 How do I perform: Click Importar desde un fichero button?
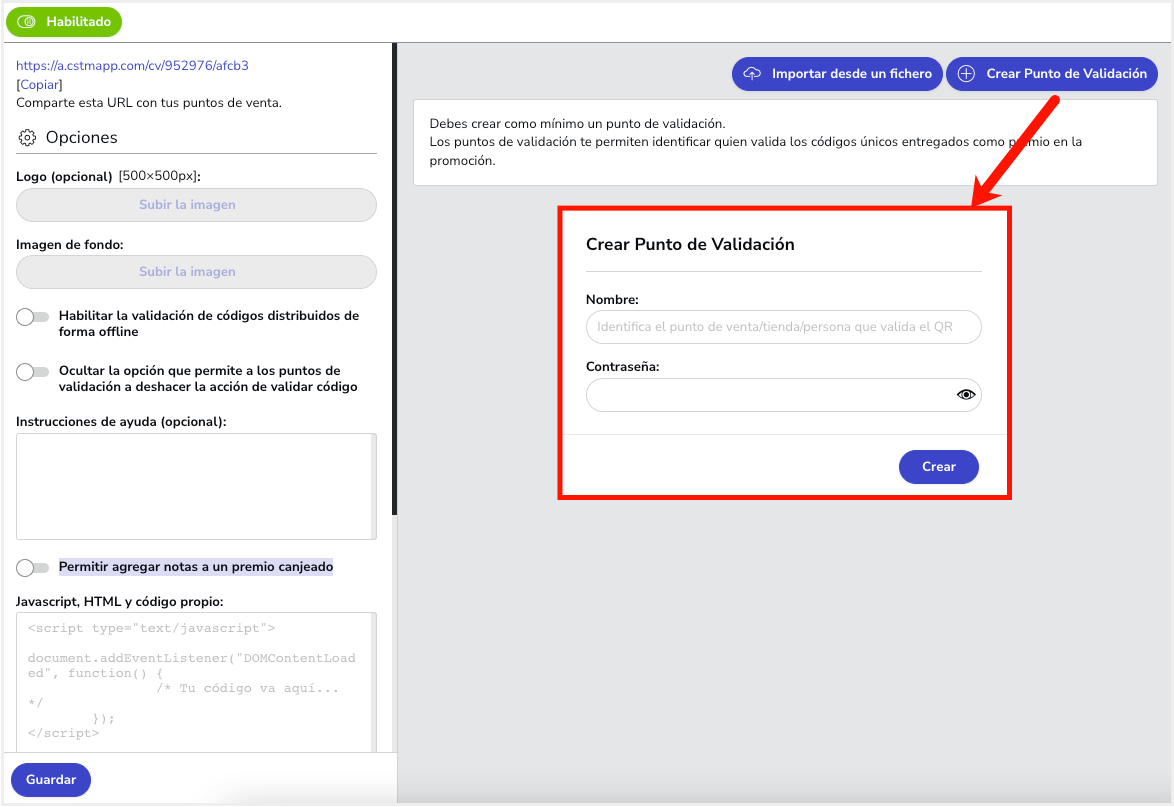(x=837, y=73)
